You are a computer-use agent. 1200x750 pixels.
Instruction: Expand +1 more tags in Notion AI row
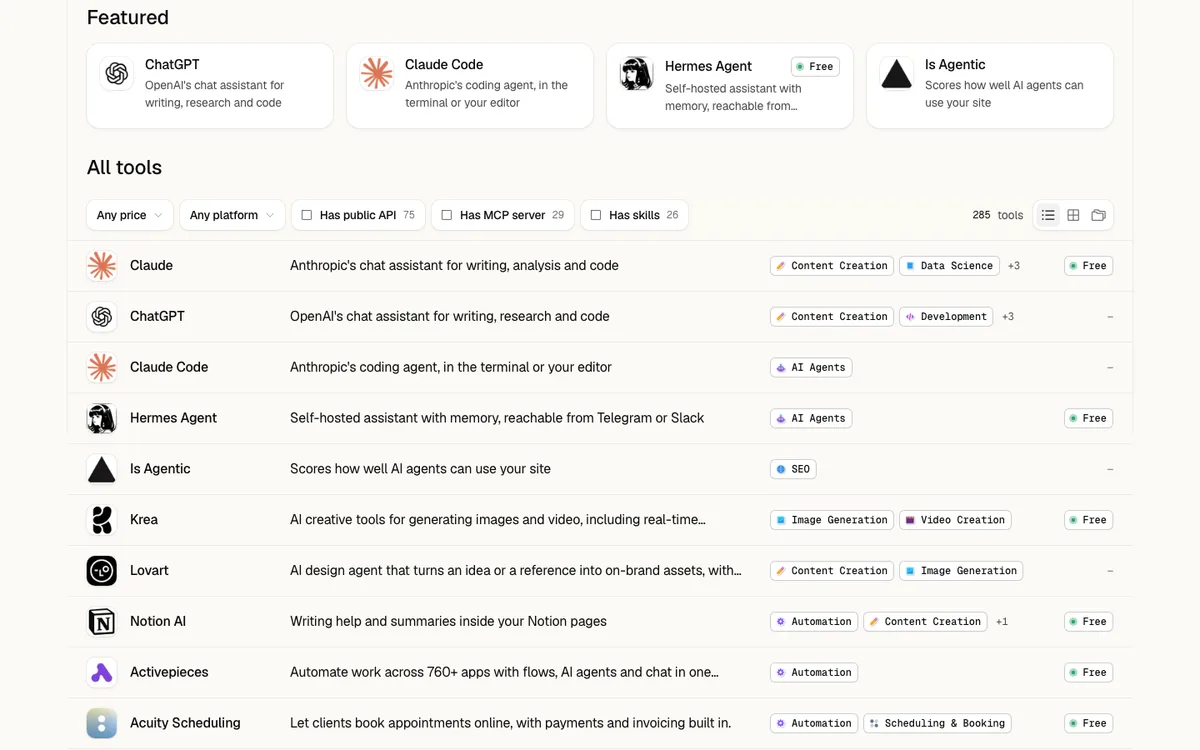point(1002,622)
